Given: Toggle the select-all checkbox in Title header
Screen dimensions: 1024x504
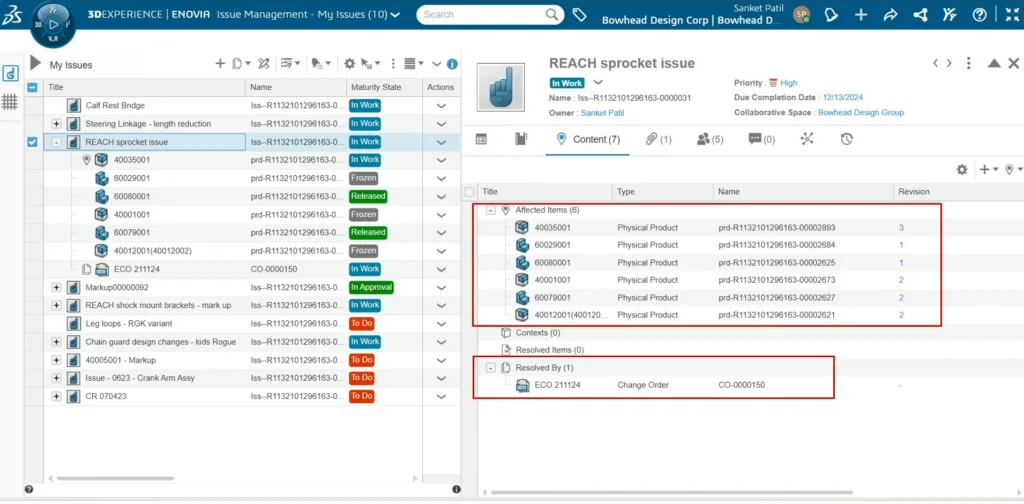Looking at the screenshot, I should coord(32,87).
